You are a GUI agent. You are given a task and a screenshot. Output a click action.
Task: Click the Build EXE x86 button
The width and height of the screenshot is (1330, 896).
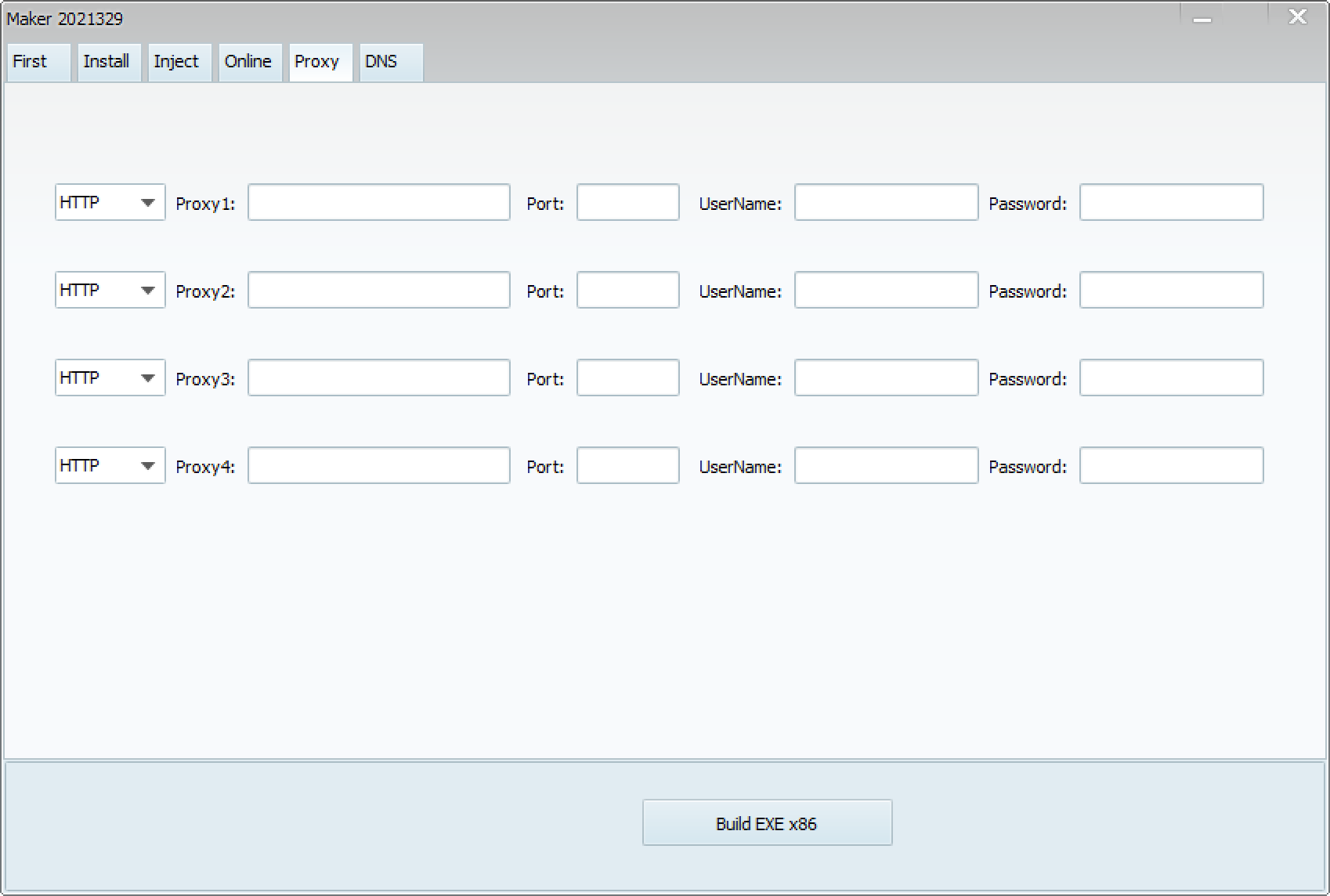pyautogui.click(x=767, y=823)
